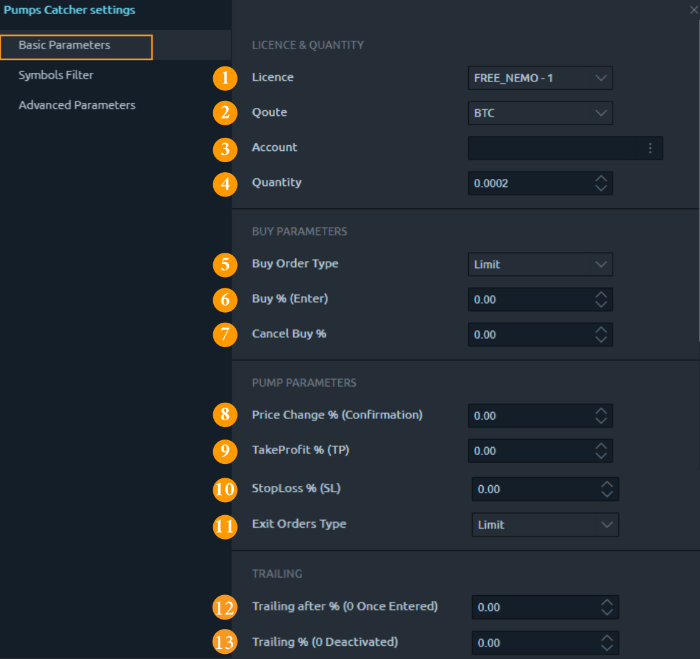Click the orange number 1 Licence marker
This screenshot has width=700, height=659.
[226, 78]
